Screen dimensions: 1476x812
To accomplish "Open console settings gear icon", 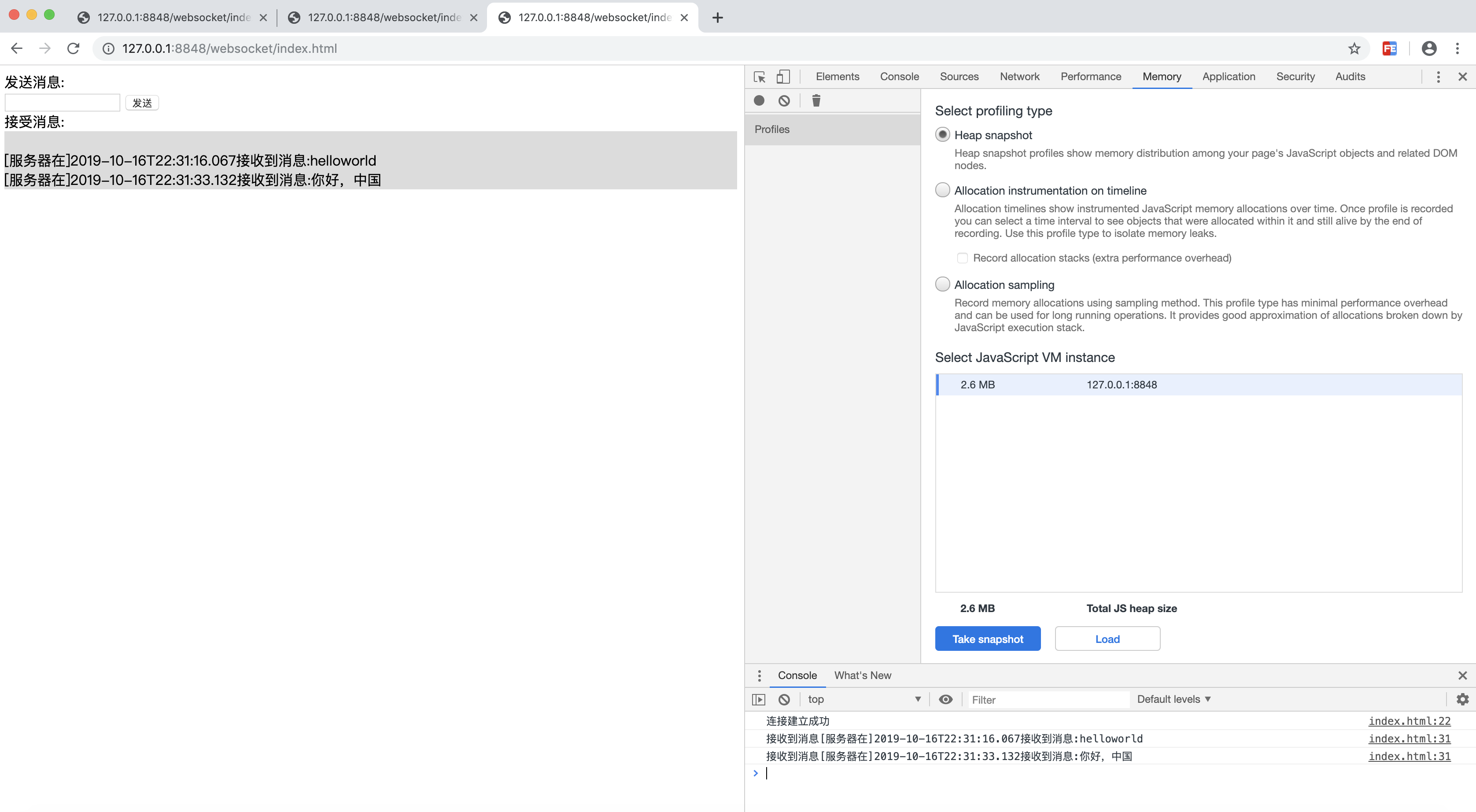I will coord(1462,700).
